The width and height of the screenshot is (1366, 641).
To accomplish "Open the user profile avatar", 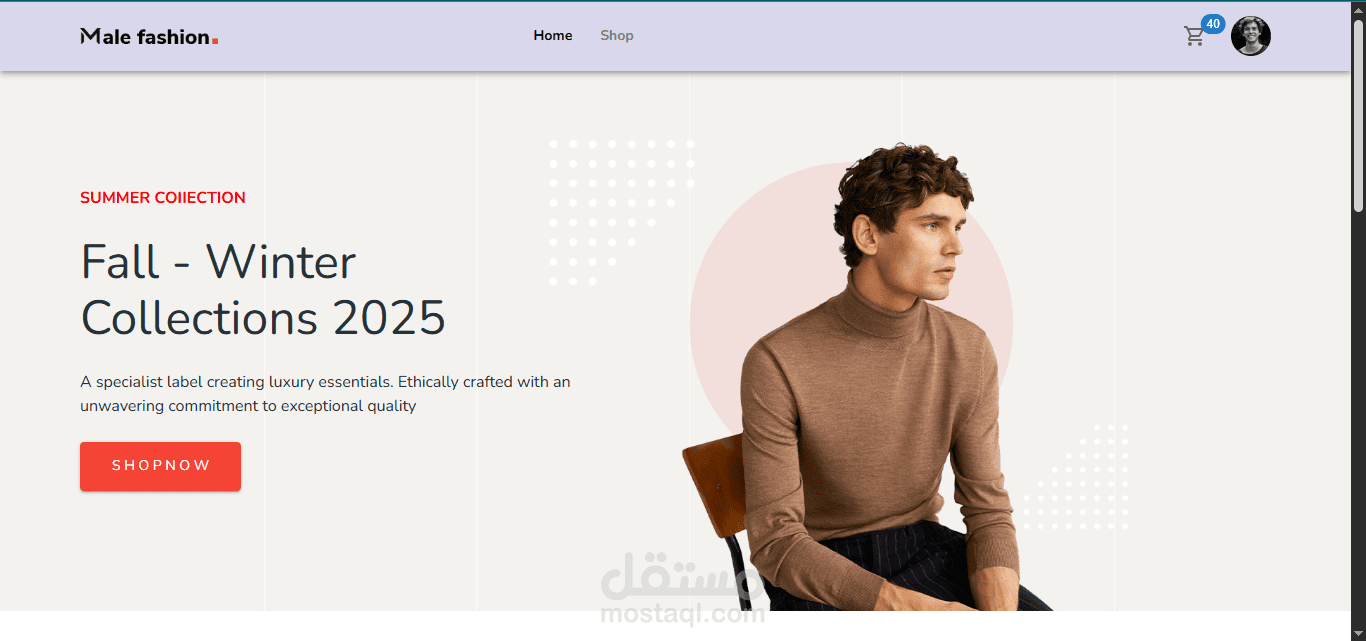I will point(1251,36).
